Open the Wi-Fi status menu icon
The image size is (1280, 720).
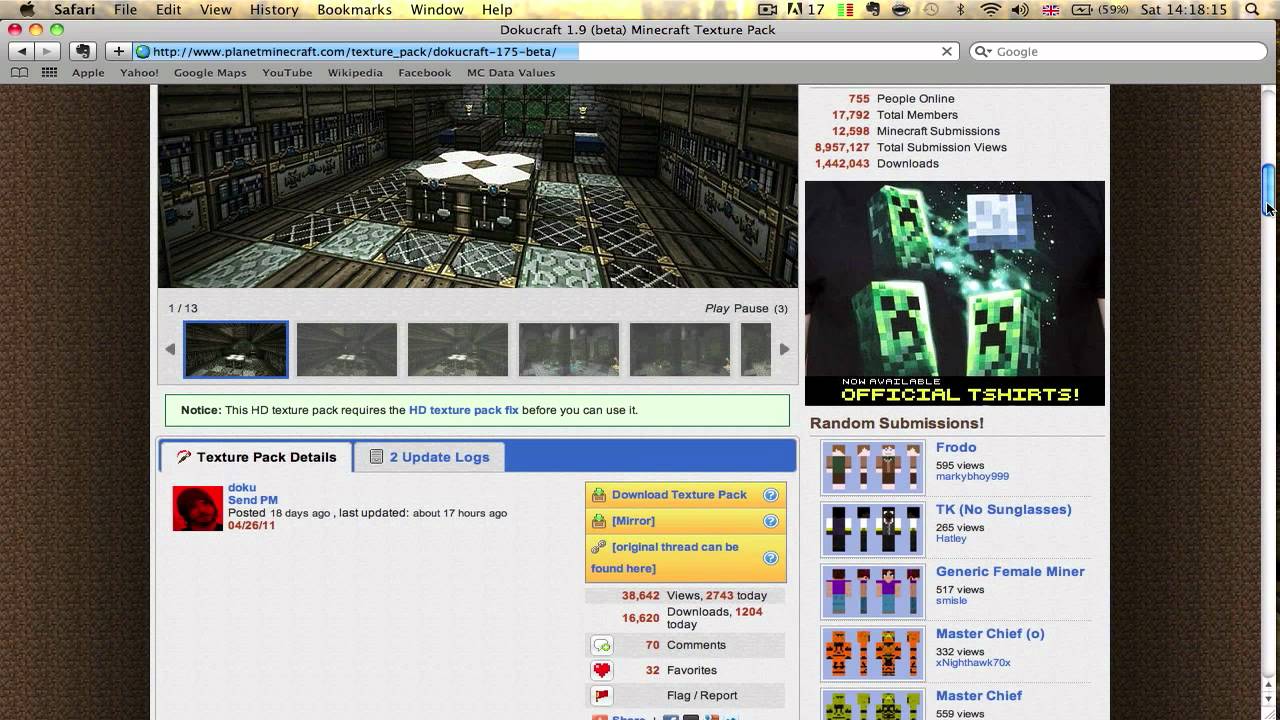click(991, 10)
